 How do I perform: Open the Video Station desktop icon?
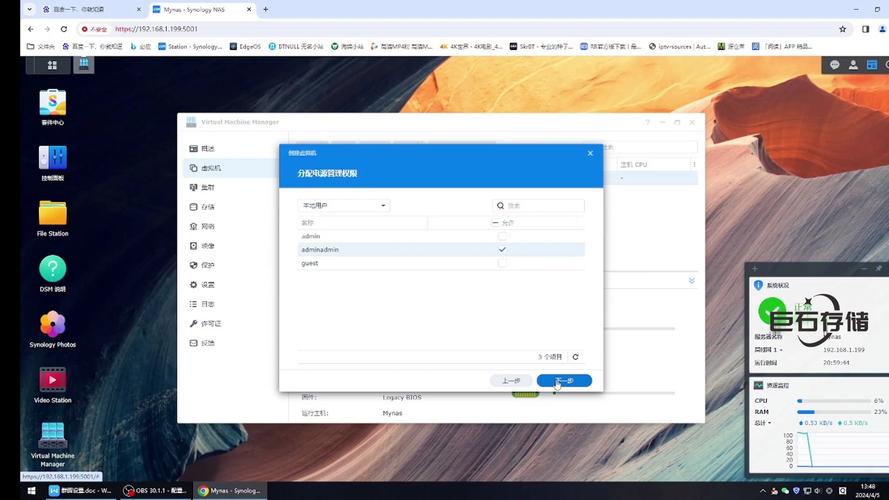click(52, 380)
